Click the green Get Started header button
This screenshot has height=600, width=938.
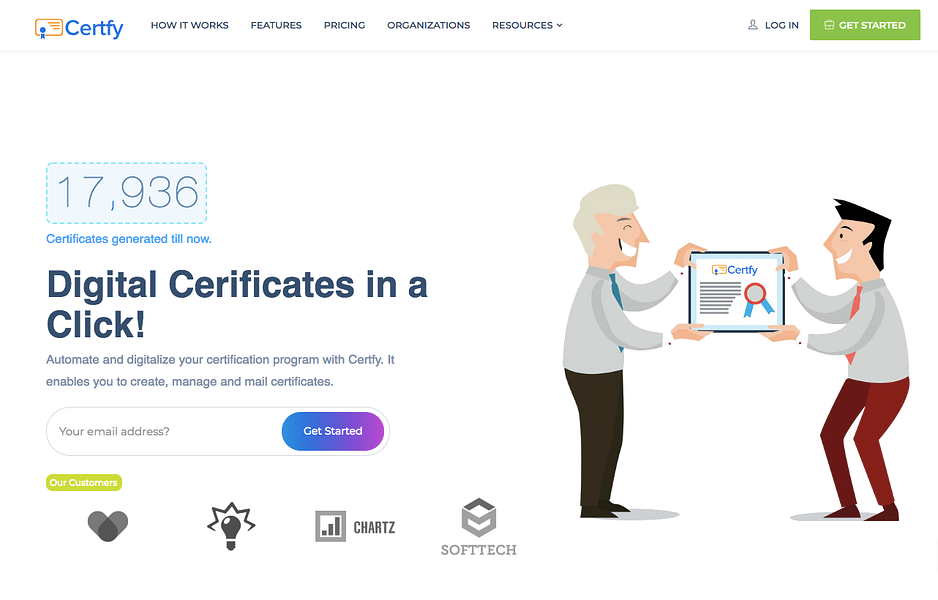click(864, 25)
